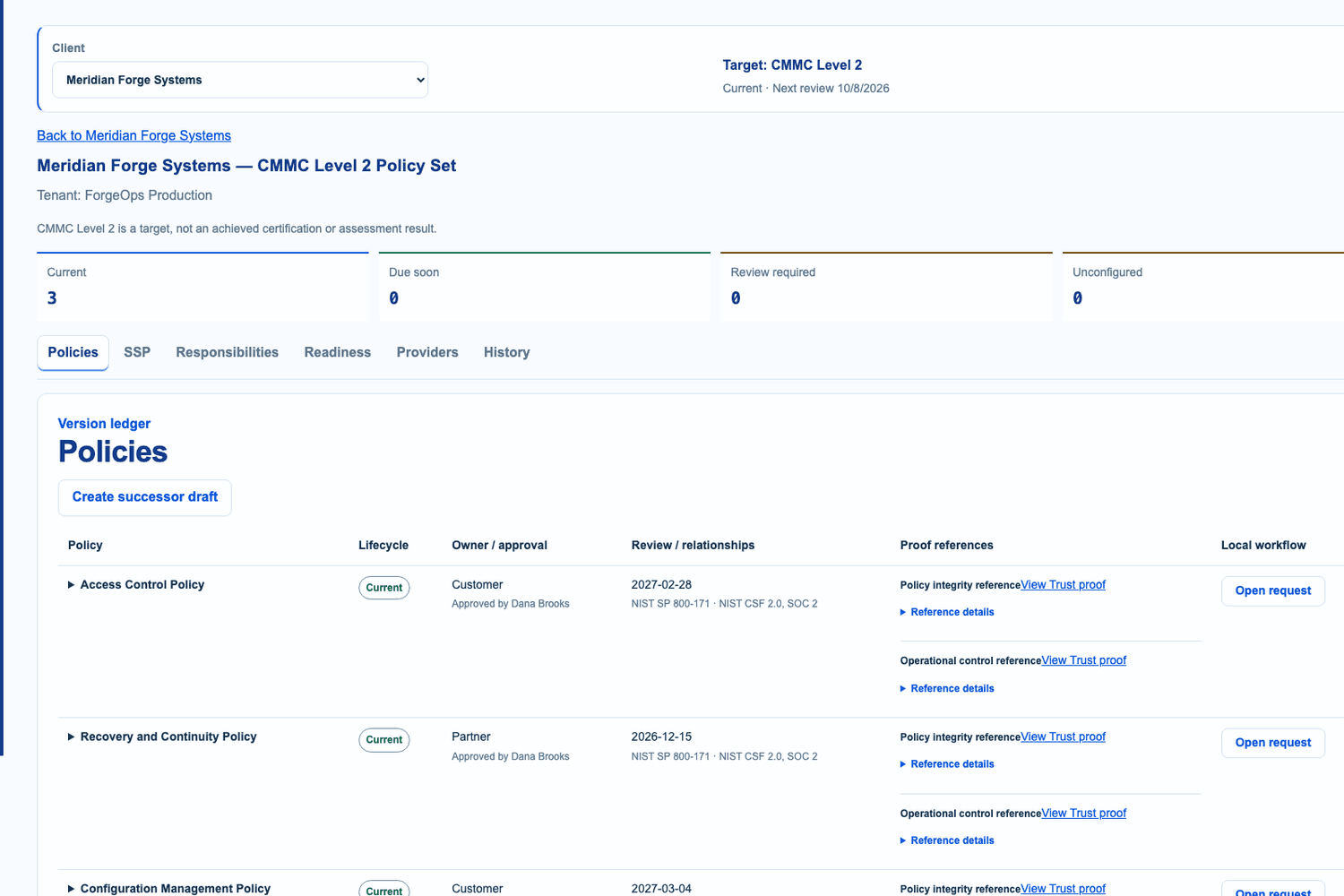Click the Owner / approval column header
Viewport: 1344px width, 896px height.
(499, 545)
